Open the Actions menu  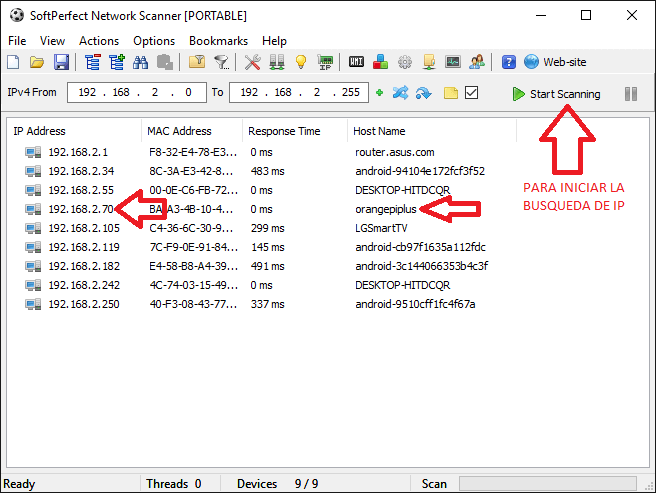[99, 41]
